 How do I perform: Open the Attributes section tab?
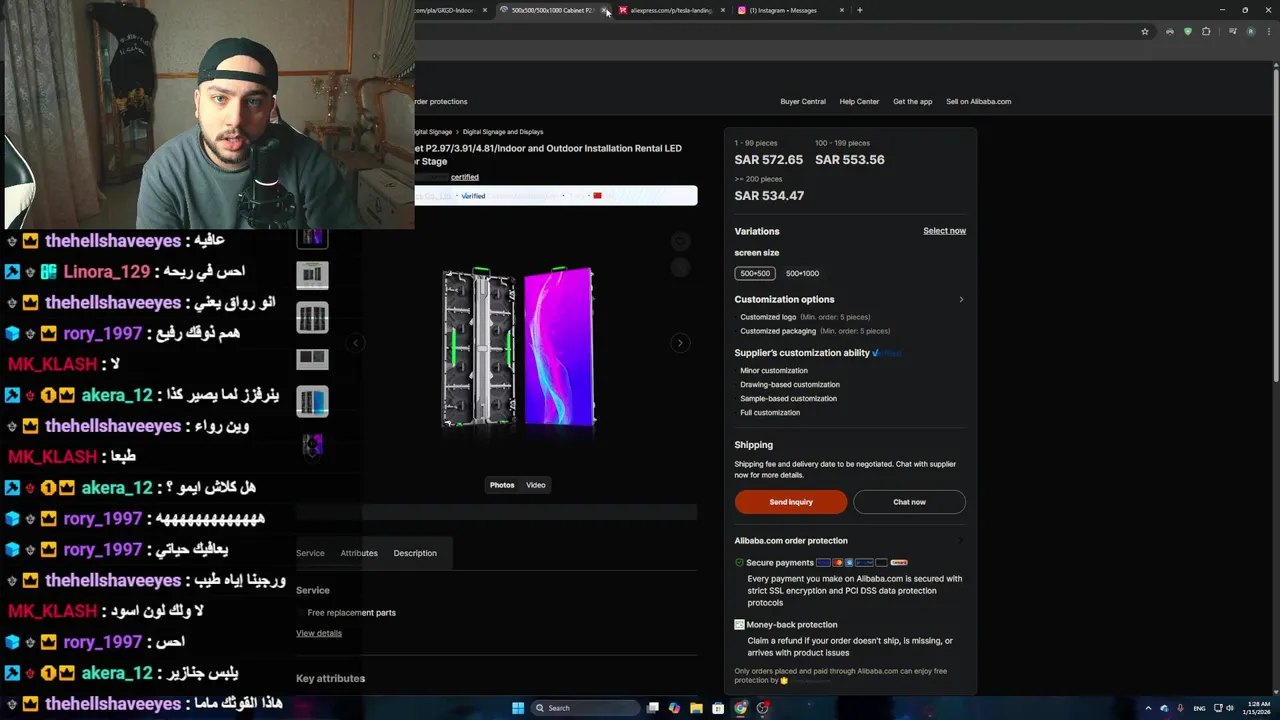click(x=359, y=553)
